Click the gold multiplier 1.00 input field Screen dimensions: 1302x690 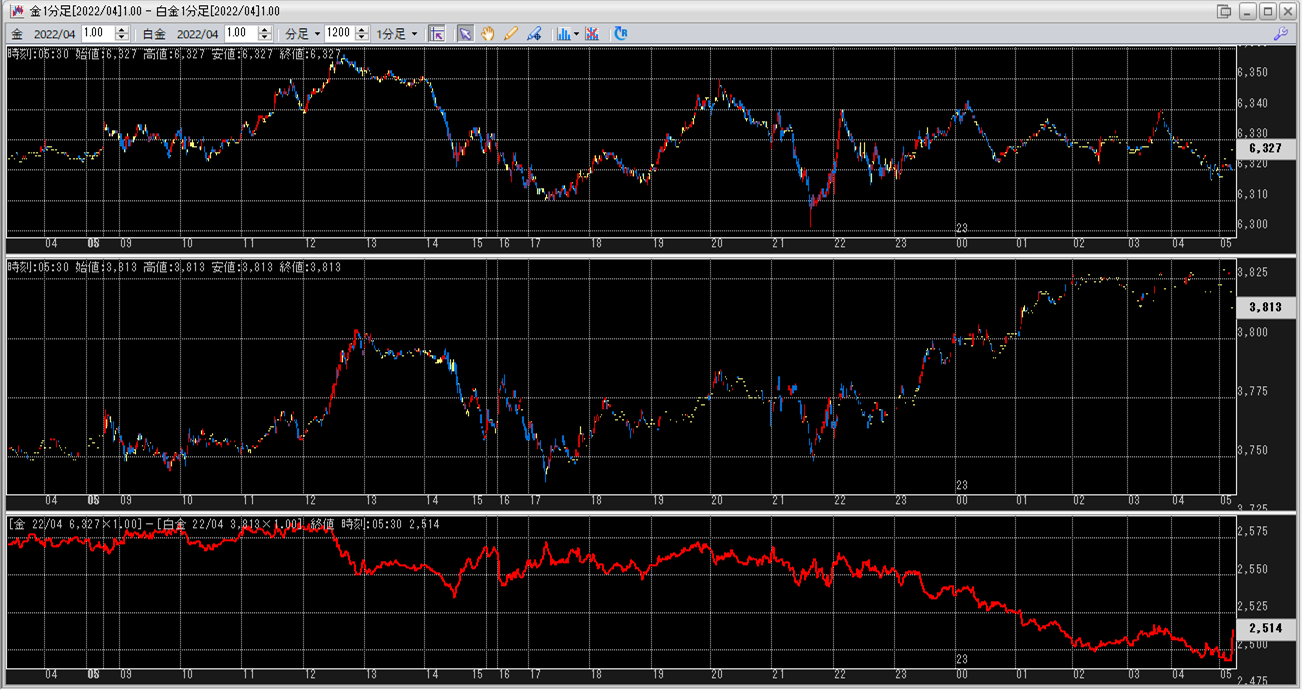[x=97, y=33]
